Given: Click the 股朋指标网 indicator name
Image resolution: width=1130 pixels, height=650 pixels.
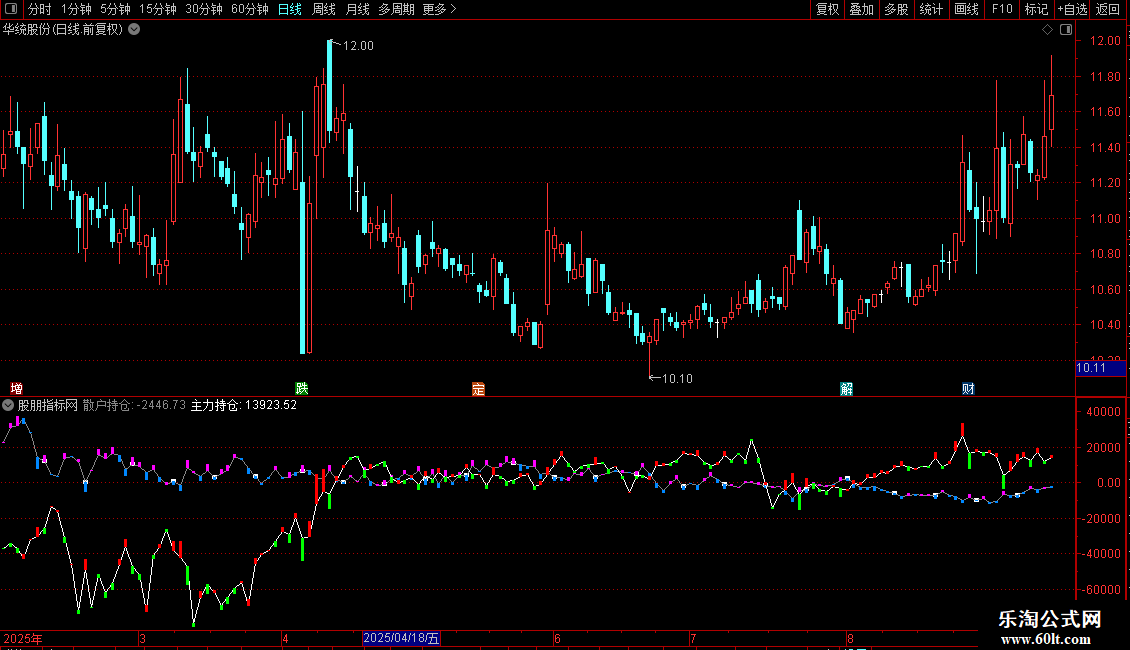Looking at the screenshot, I should point(48,405).
